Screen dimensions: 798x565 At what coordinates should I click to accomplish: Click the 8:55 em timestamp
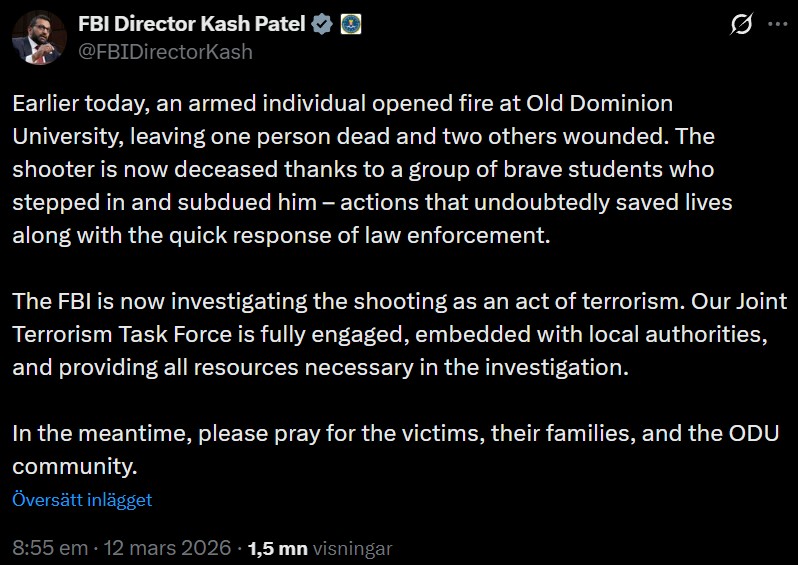pos(47,548)
